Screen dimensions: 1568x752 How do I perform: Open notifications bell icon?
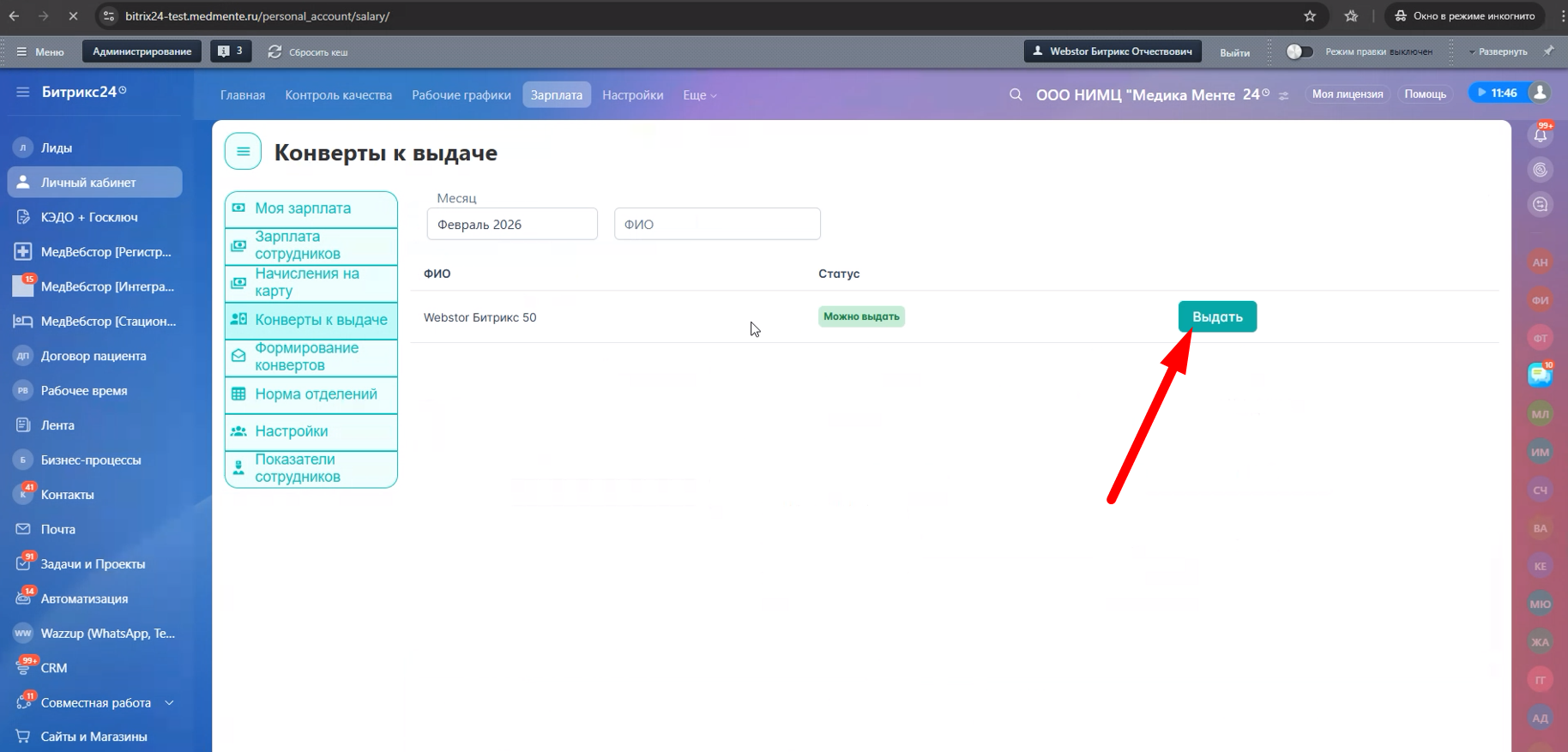click(1541, 135)
